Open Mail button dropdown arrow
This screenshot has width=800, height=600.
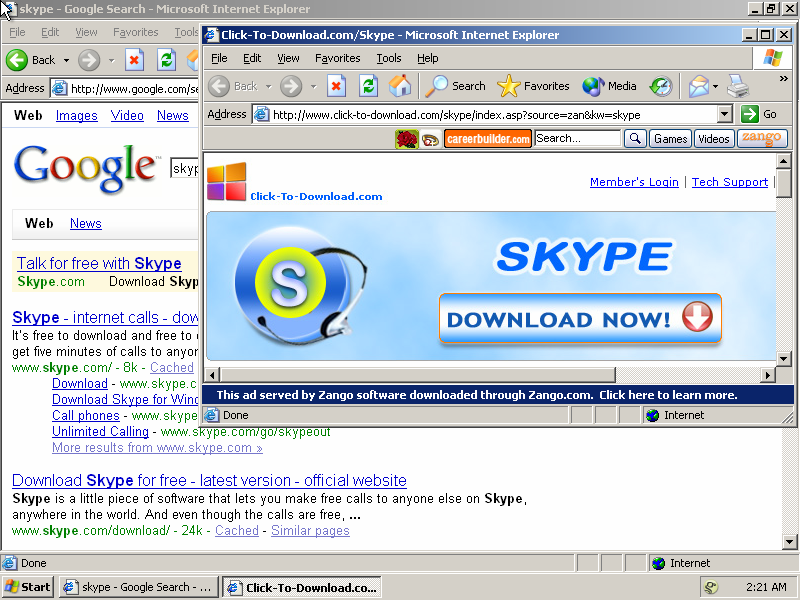pyautogui.click(x=715, y=87)
